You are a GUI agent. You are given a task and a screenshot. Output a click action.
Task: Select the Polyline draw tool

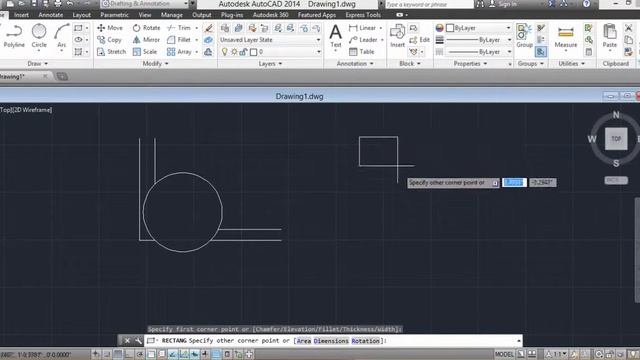[14, 36]
